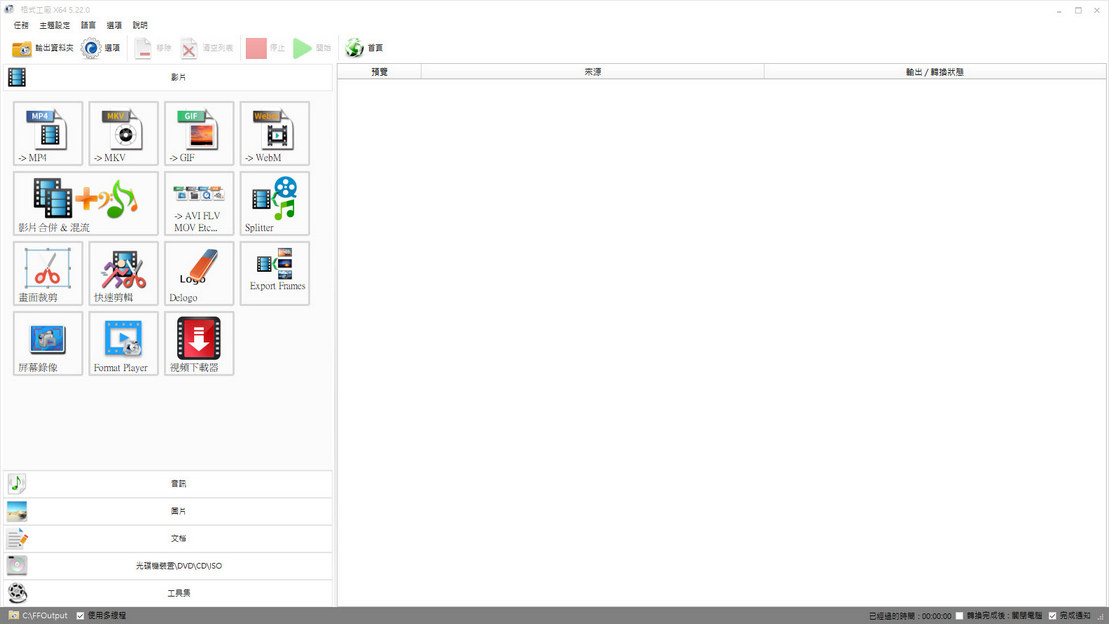
Task: Click the green 開始 start button
Action: pos(312,48)
